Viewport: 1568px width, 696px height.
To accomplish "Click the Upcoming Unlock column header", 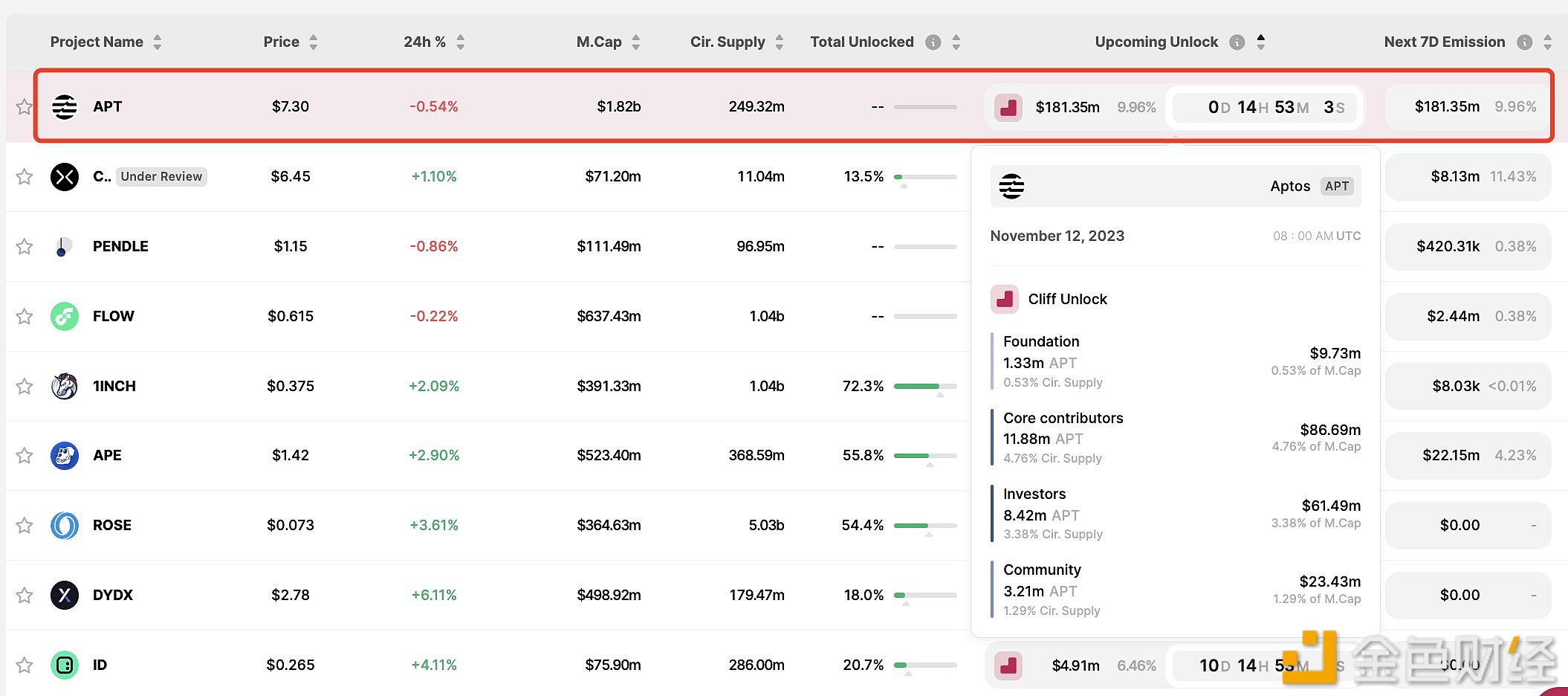I will 1156,42.
